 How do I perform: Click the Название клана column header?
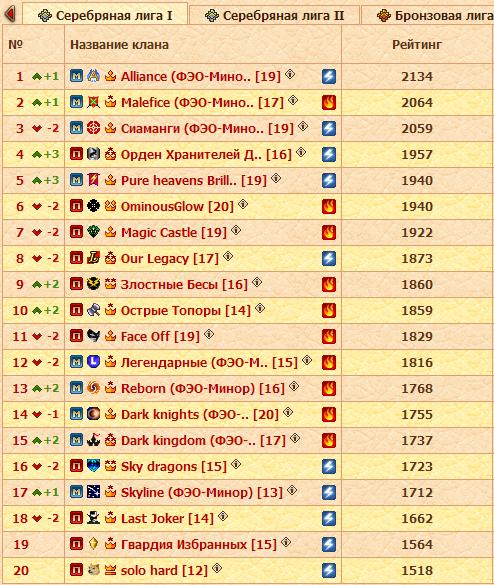click(119, 45)
